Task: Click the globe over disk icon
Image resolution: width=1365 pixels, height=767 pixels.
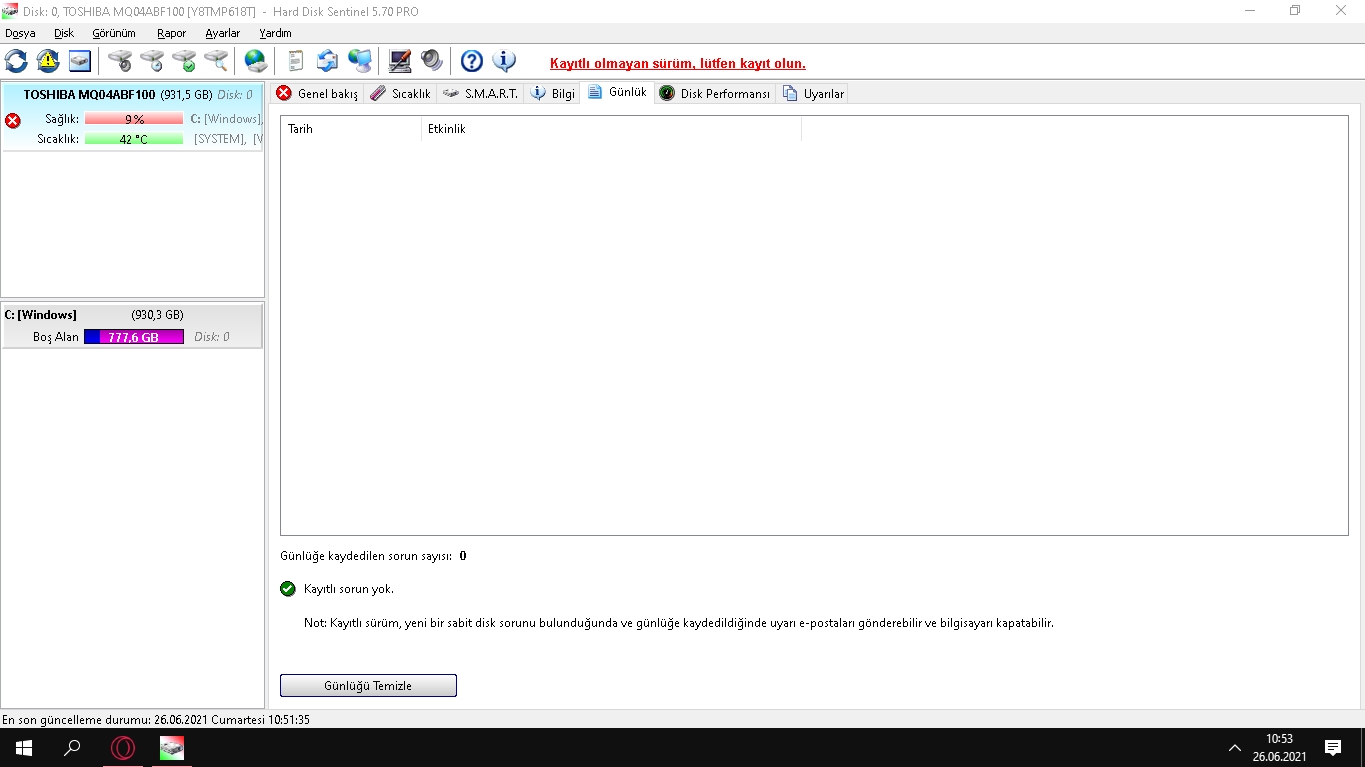Action: 256,61
